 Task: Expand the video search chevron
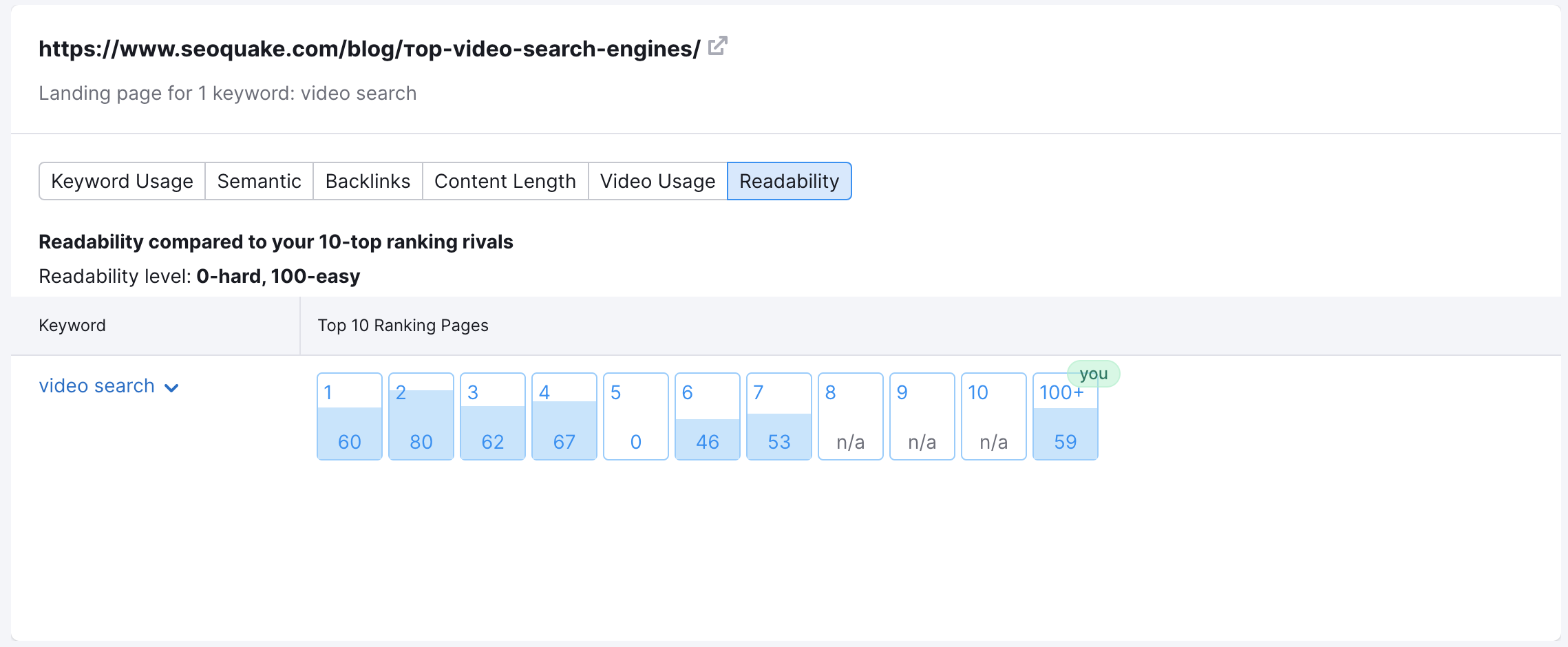172,388
